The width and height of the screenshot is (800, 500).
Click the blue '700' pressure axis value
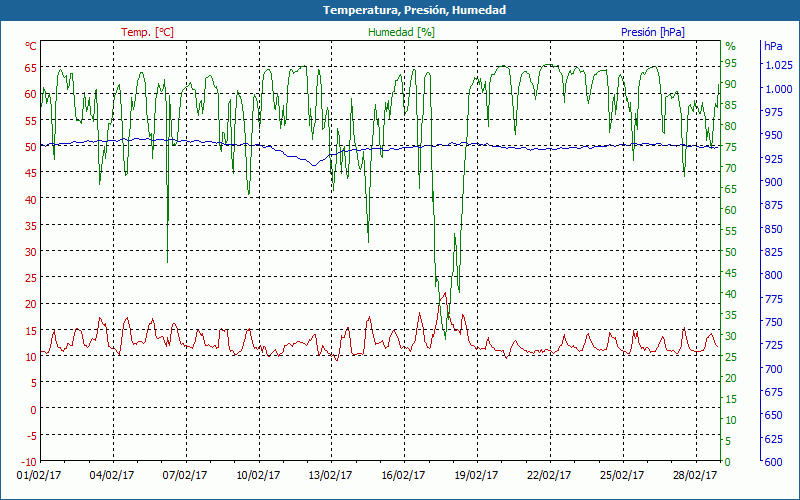pos(773,368)
